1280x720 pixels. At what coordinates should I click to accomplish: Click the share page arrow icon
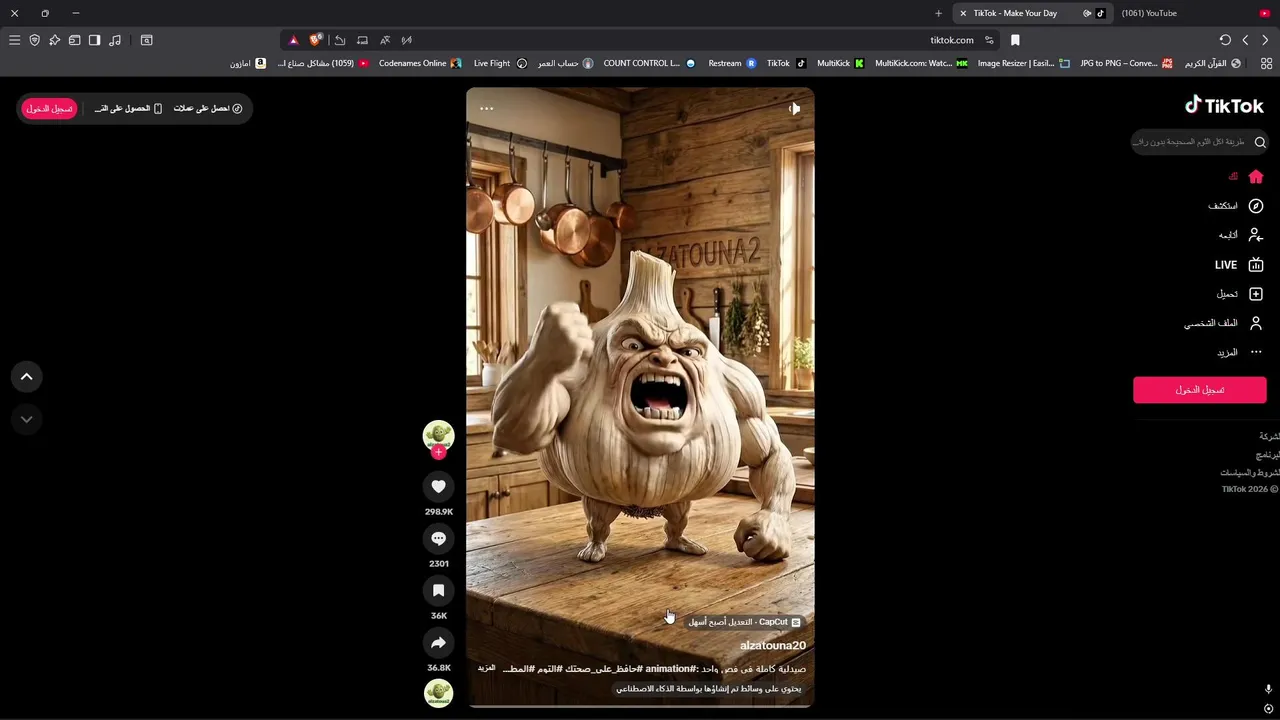[340, 40]
